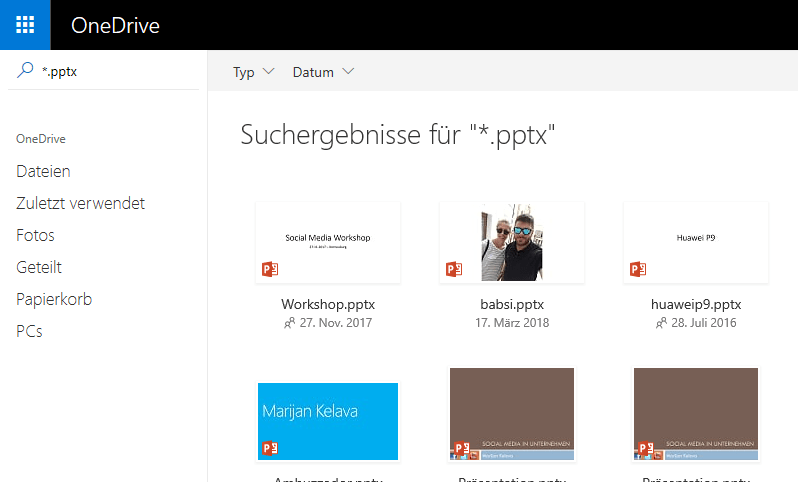Screen dimensions: 798x482
Task: Select the Social Media Workshop thumbnail
Action: tap(328, 242)
